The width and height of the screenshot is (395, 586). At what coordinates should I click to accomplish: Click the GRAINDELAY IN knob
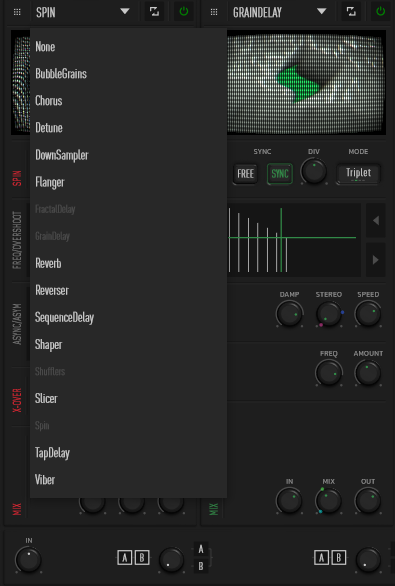point(289,501)
